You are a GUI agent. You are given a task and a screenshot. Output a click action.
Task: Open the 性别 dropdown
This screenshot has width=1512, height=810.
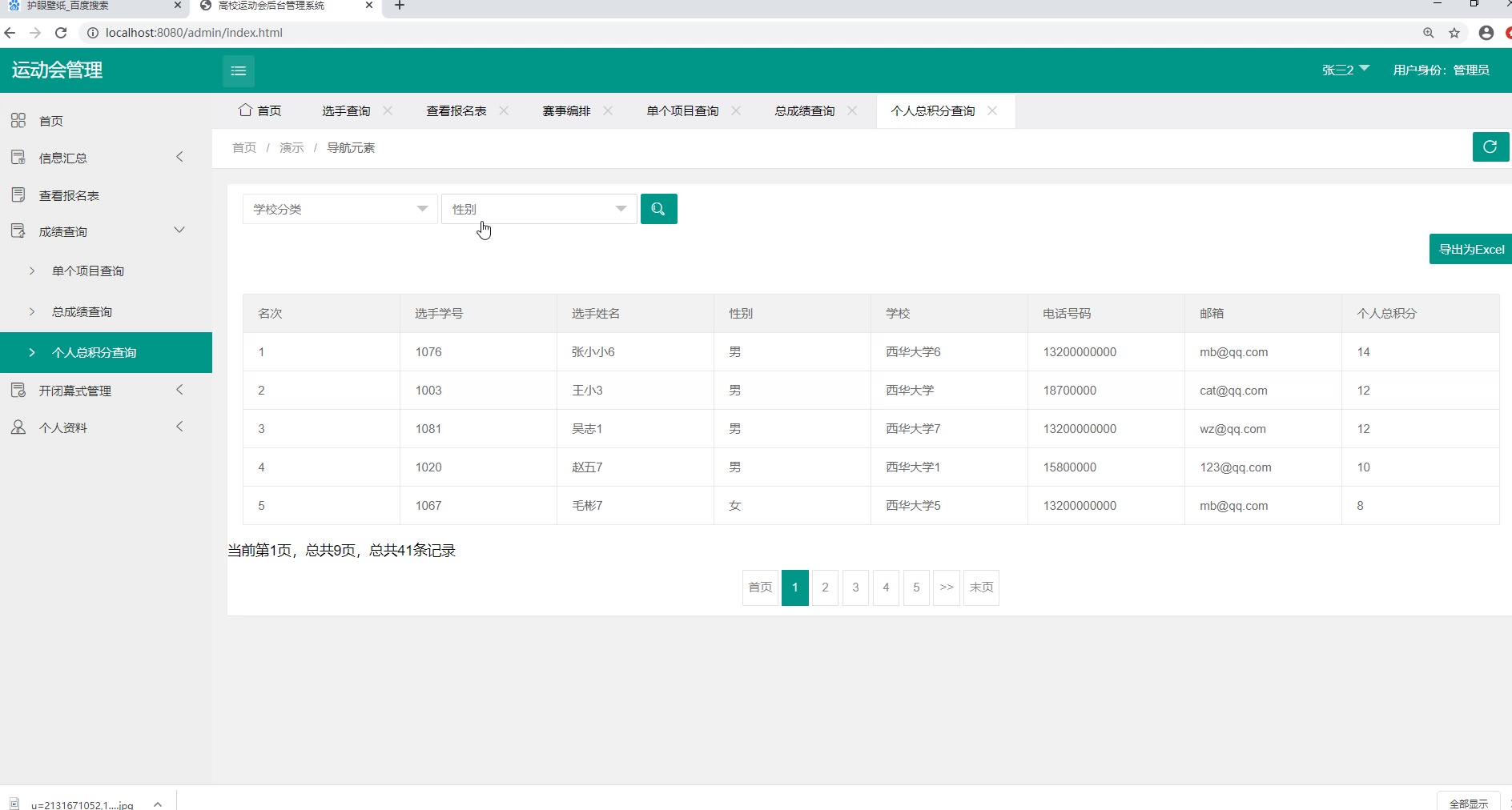(x=539, y=209)
